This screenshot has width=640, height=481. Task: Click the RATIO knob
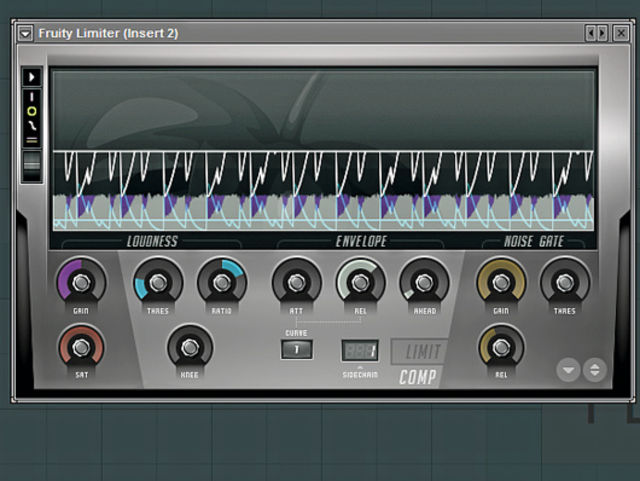pos(222,282)
